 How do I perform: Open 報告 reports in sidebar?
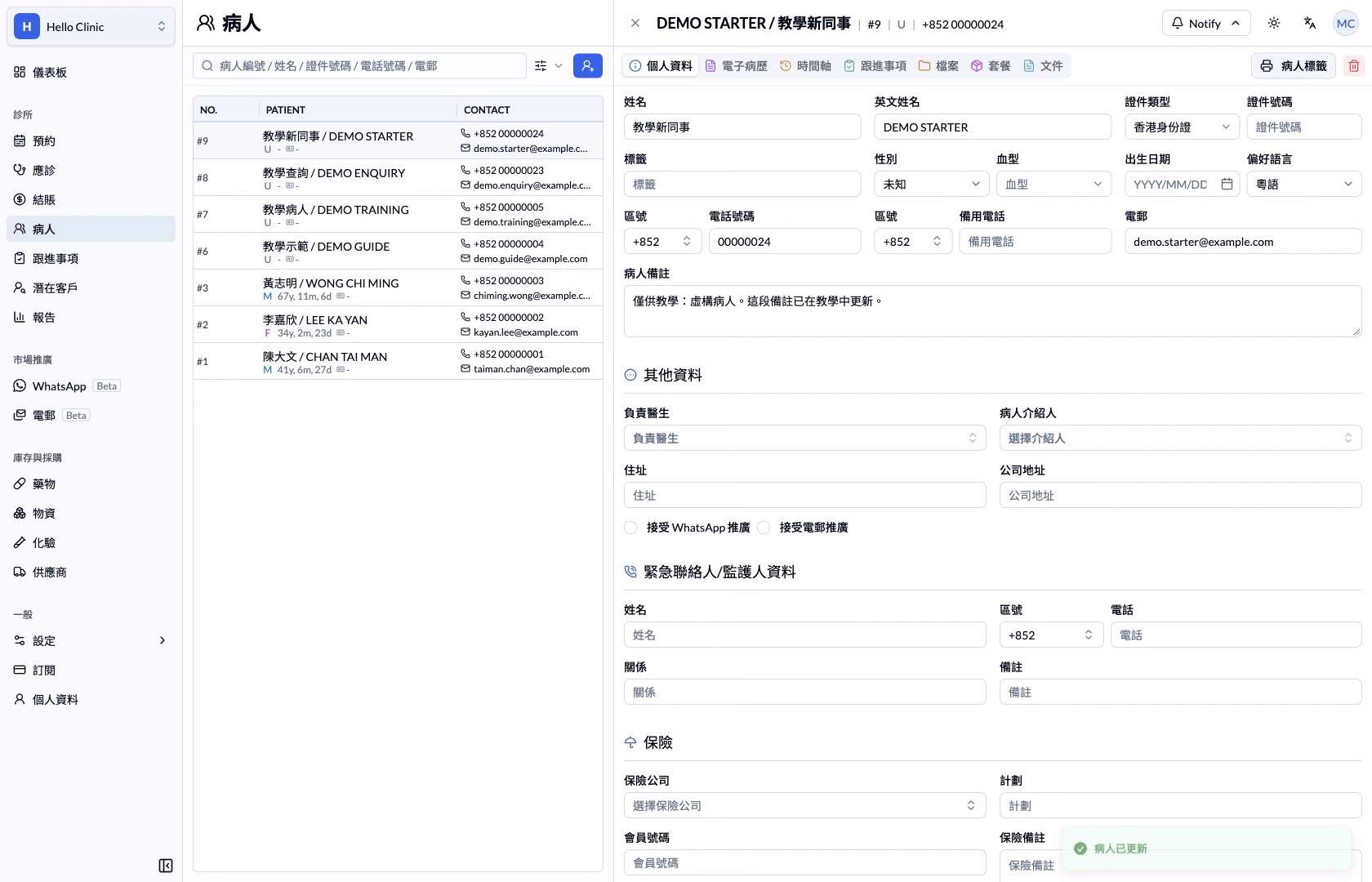point(91,317)
